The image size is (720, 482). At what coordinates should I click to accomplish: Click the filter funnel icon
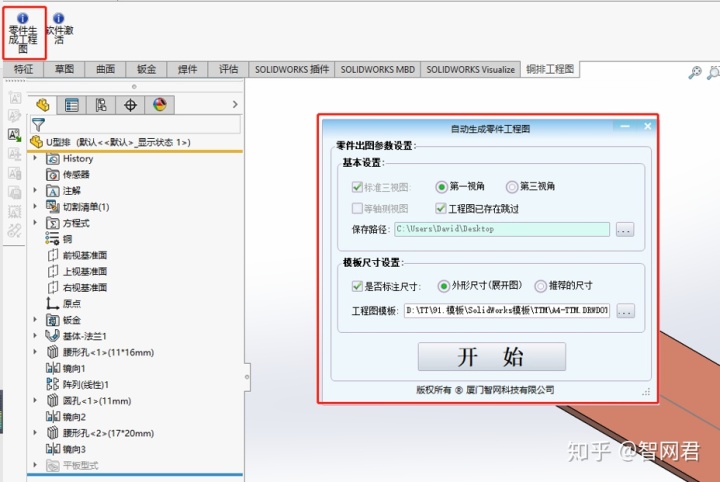(x=39, y=124)
